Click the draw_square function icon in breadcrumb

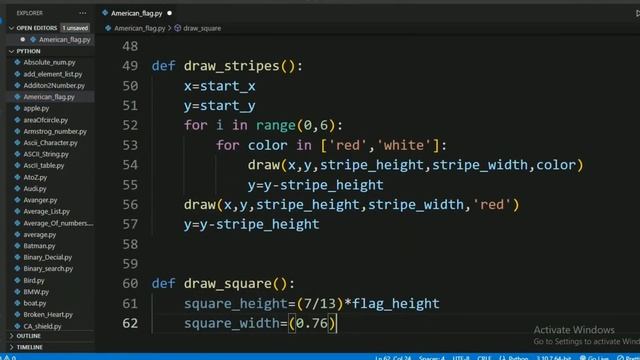pyautogui.click(x=178, y=28)
